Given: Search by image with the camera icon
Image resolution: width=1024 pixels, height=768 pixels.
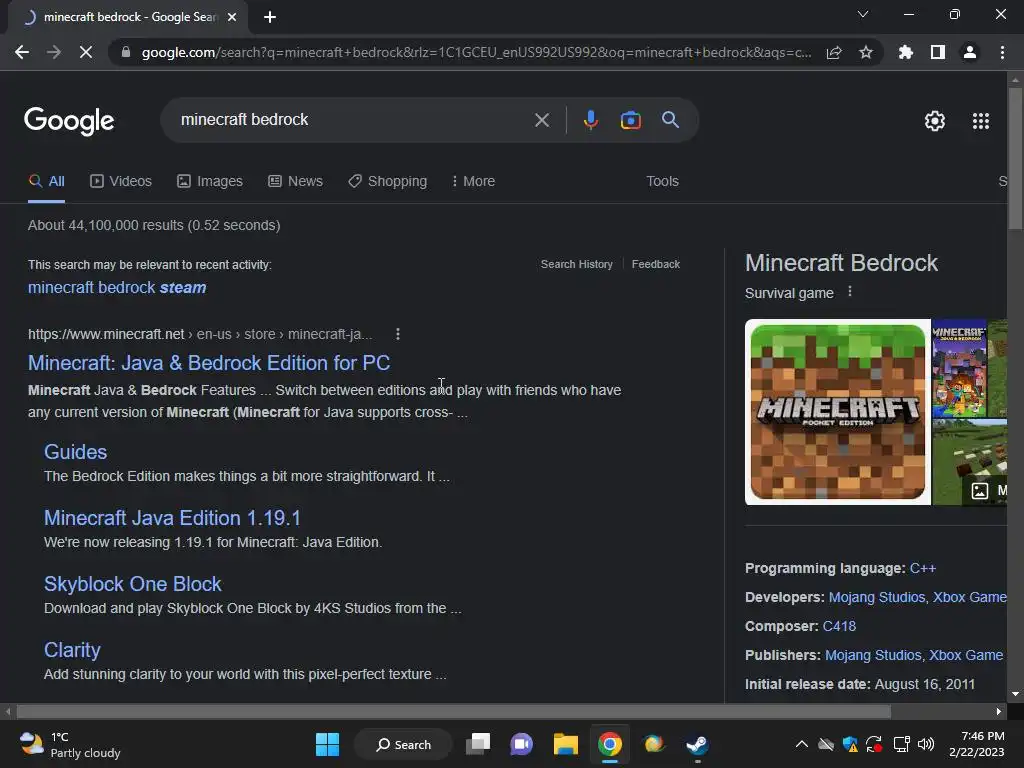Looking at the screenshot, I should point(630,120).
